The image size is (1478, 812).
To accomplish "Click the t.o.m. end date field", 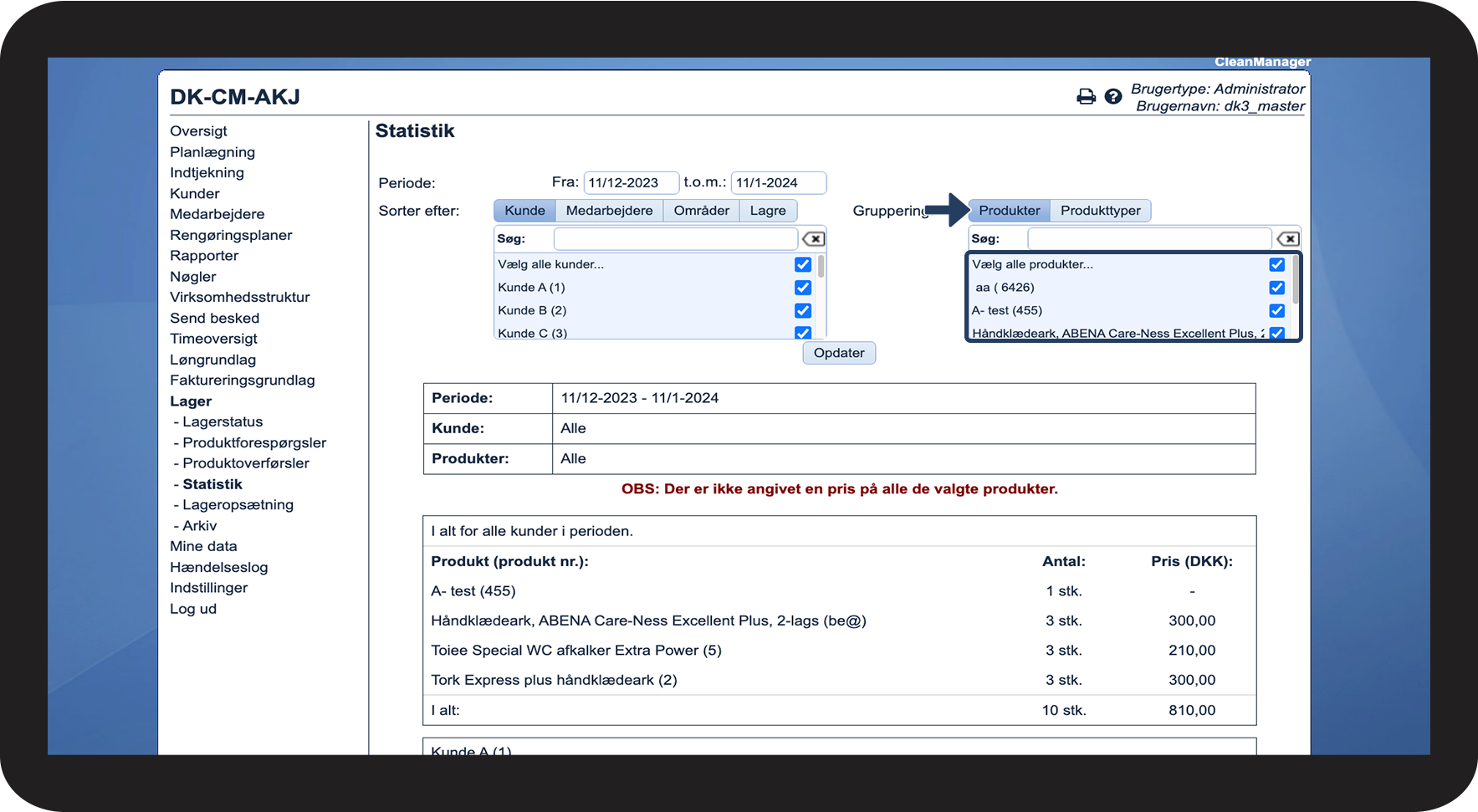I will [778, 183].
